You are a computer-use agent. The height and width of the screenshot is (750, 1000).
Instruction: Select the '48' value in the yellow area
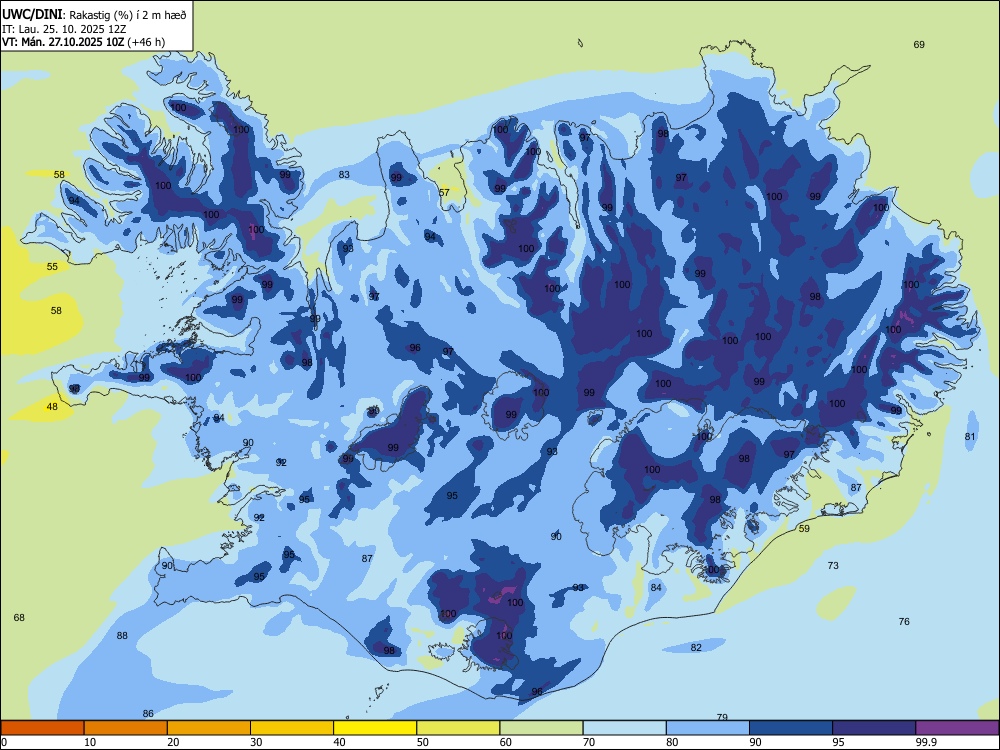pos(52,407)
